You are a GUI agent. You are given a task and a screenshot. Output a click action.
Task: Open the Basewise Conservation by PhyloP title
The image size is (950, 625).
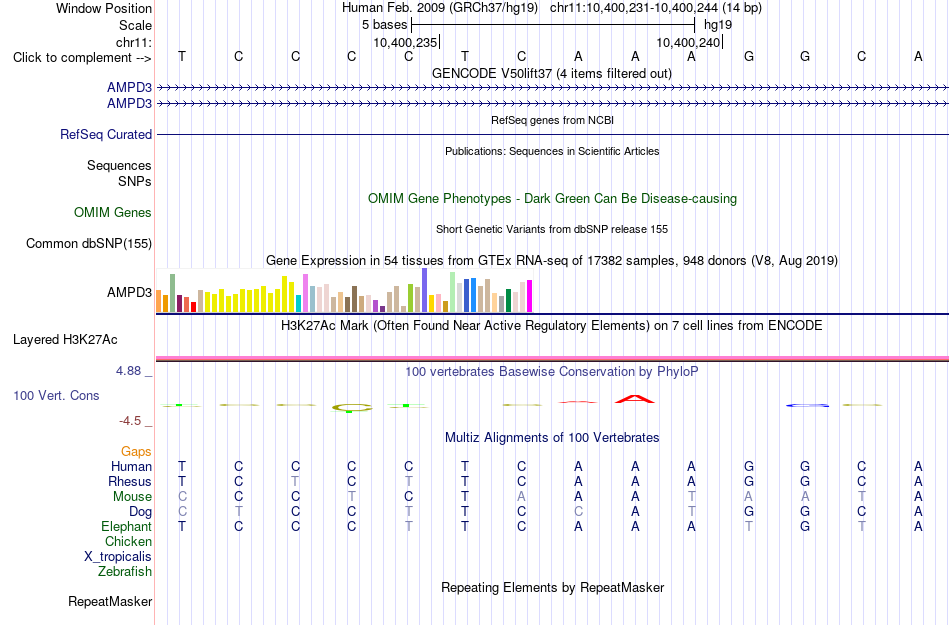(552, 371)
